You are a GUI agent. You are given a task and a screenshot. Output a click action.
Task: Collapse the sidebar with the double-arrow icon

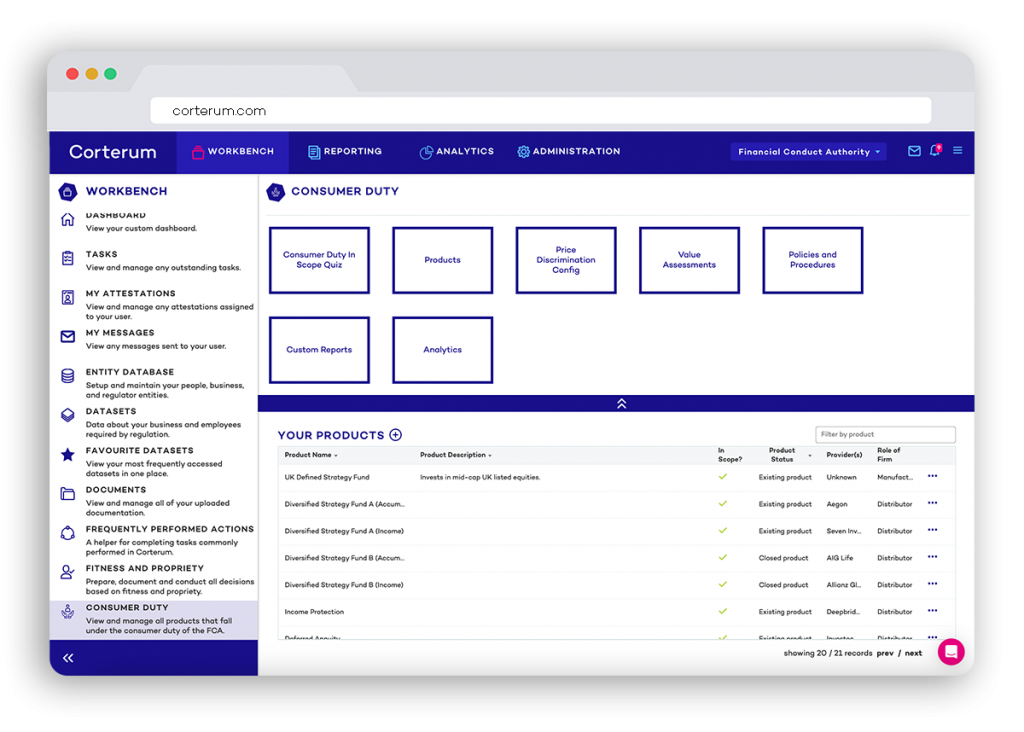click(68, 658)
